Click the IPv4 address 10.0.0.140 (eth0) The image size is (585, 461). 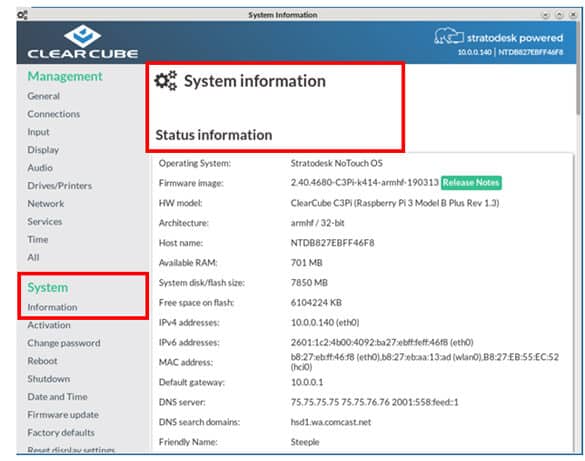click(x=325, y=322)
